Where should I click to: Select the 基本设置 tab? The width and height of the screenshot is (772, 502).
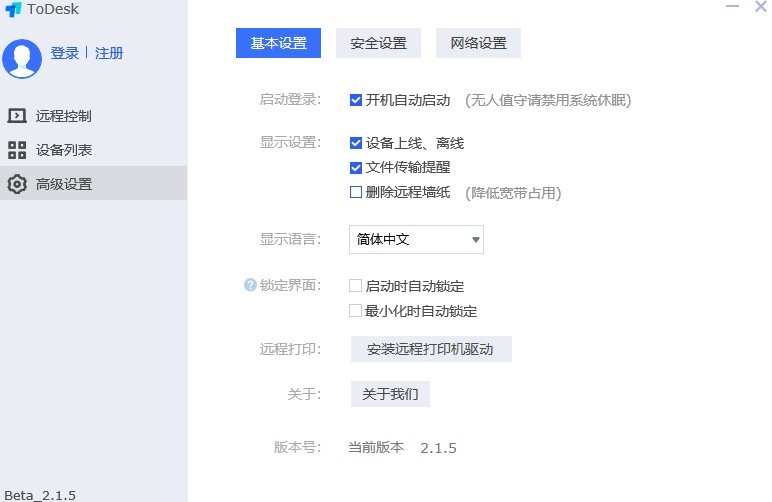point(278,43)
